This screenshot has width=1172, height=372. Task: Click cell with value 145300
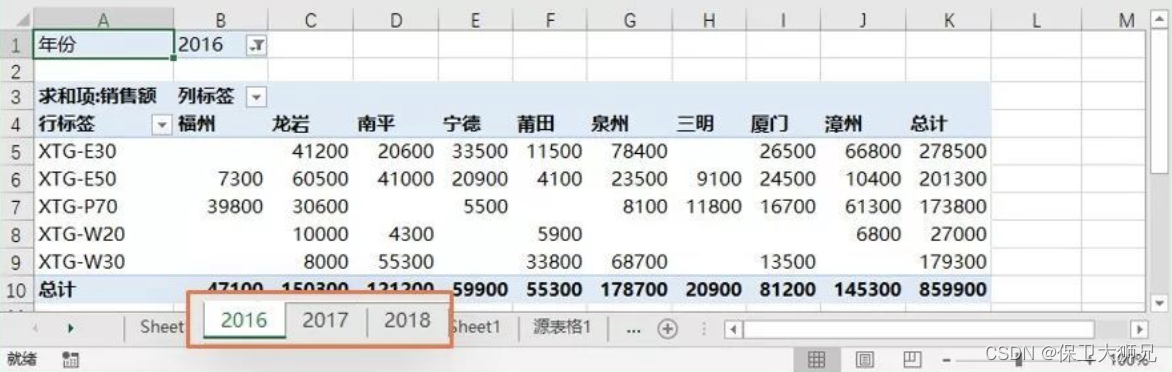[x=862, y=289]
